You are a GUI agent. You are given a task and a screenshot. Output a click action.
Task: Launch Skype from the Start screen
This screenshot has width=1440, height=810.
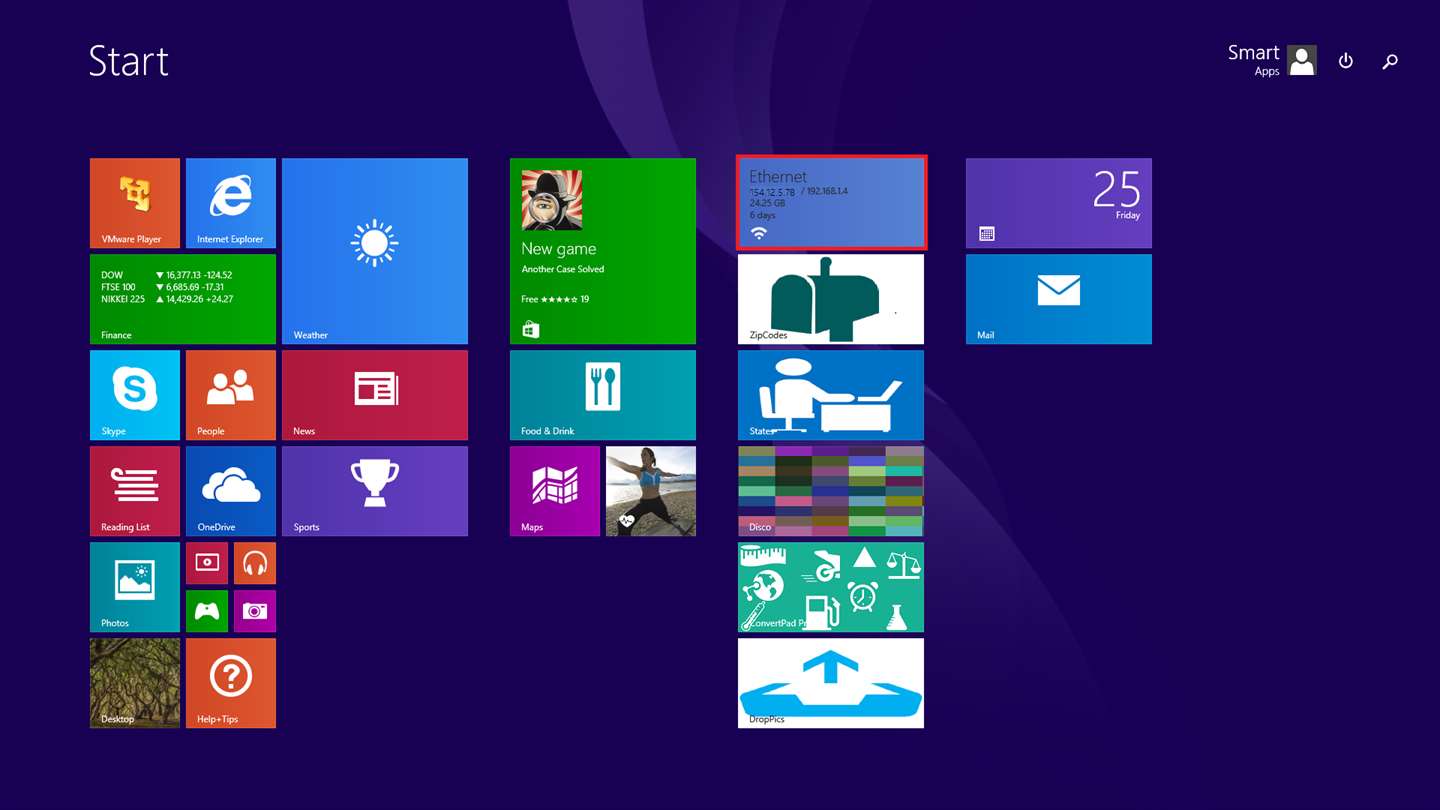point(135,395)
